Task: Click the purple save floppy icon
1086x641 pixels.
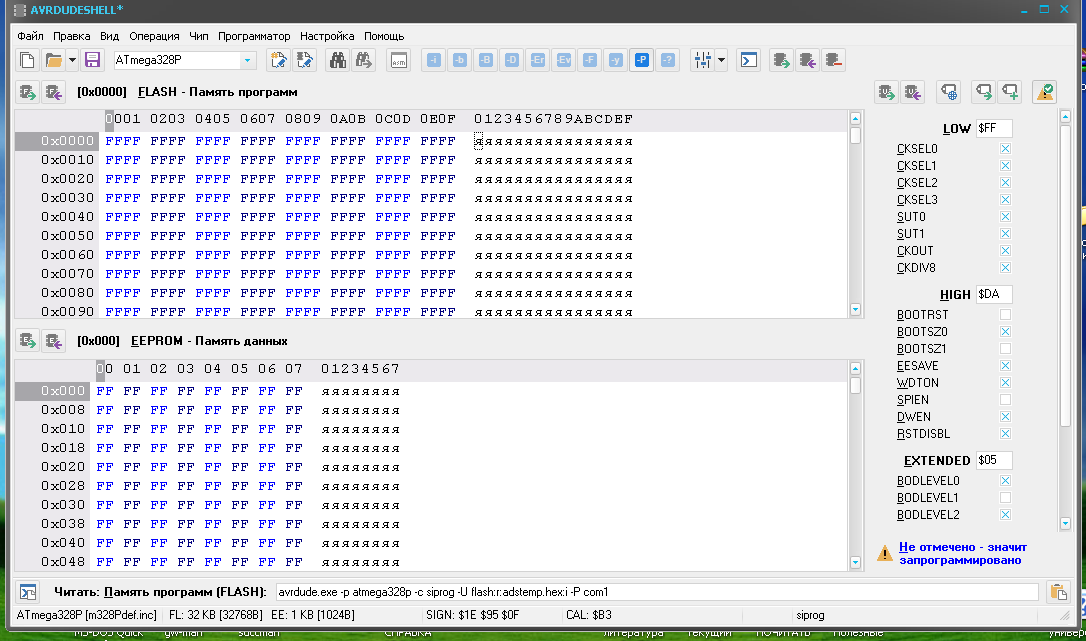Action: (x=92, y=60)
